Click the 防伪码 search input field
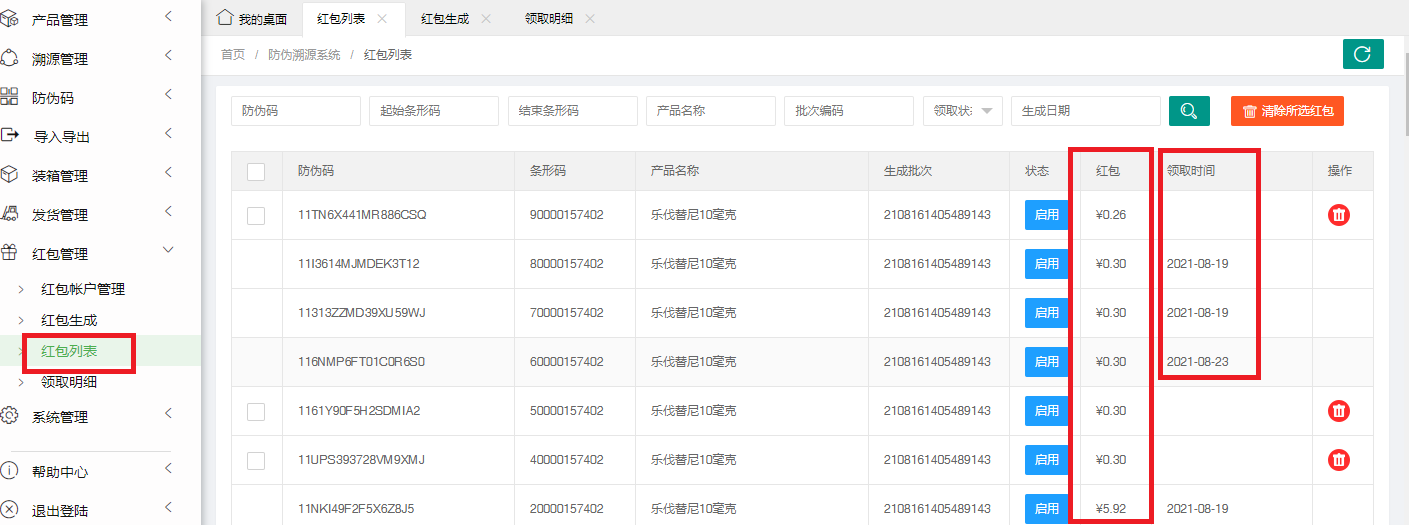1409x525 pixels. click(x=295, y=111)
